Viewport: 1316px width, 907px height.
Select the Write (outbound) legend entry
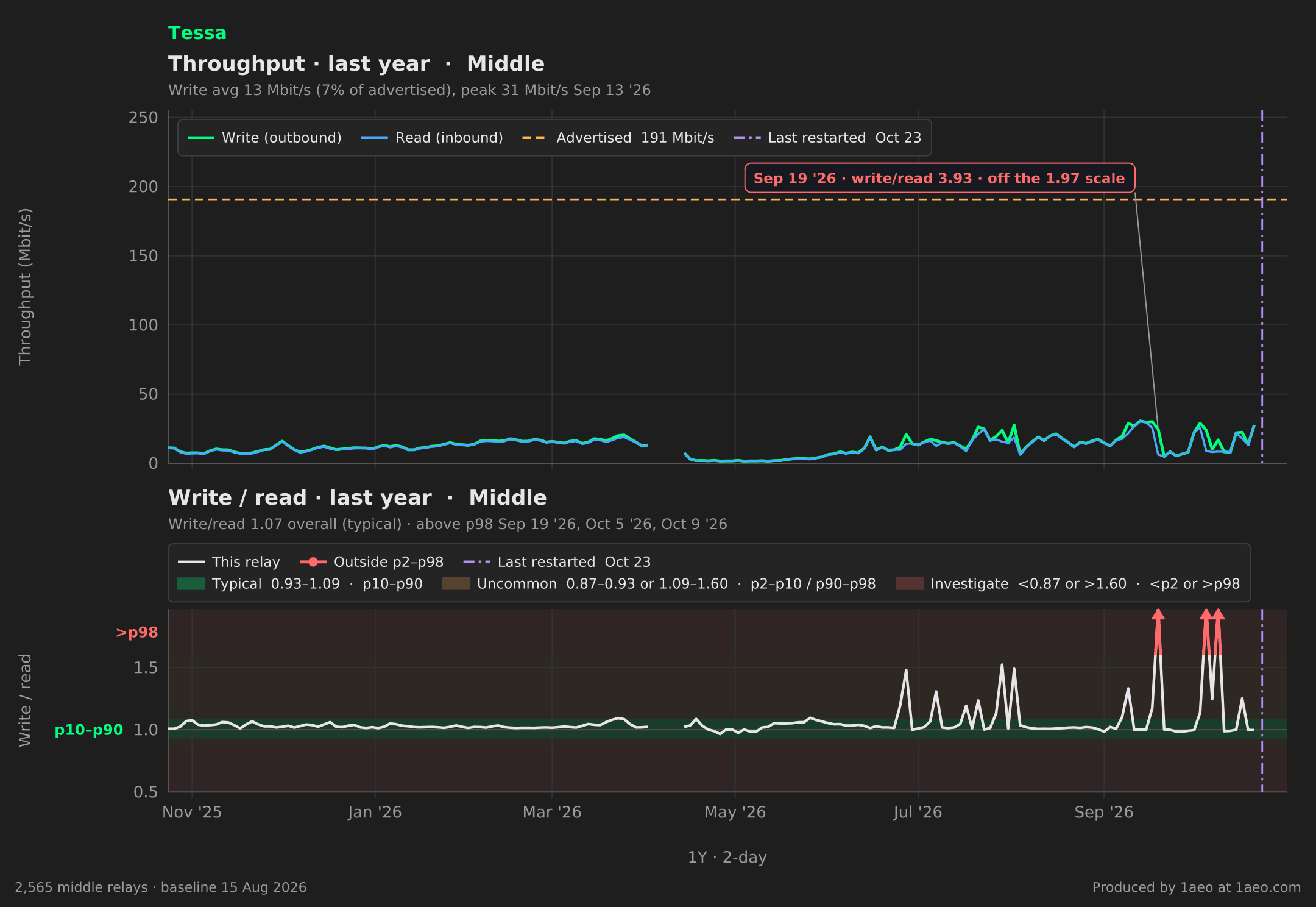(x=264, y=138)
